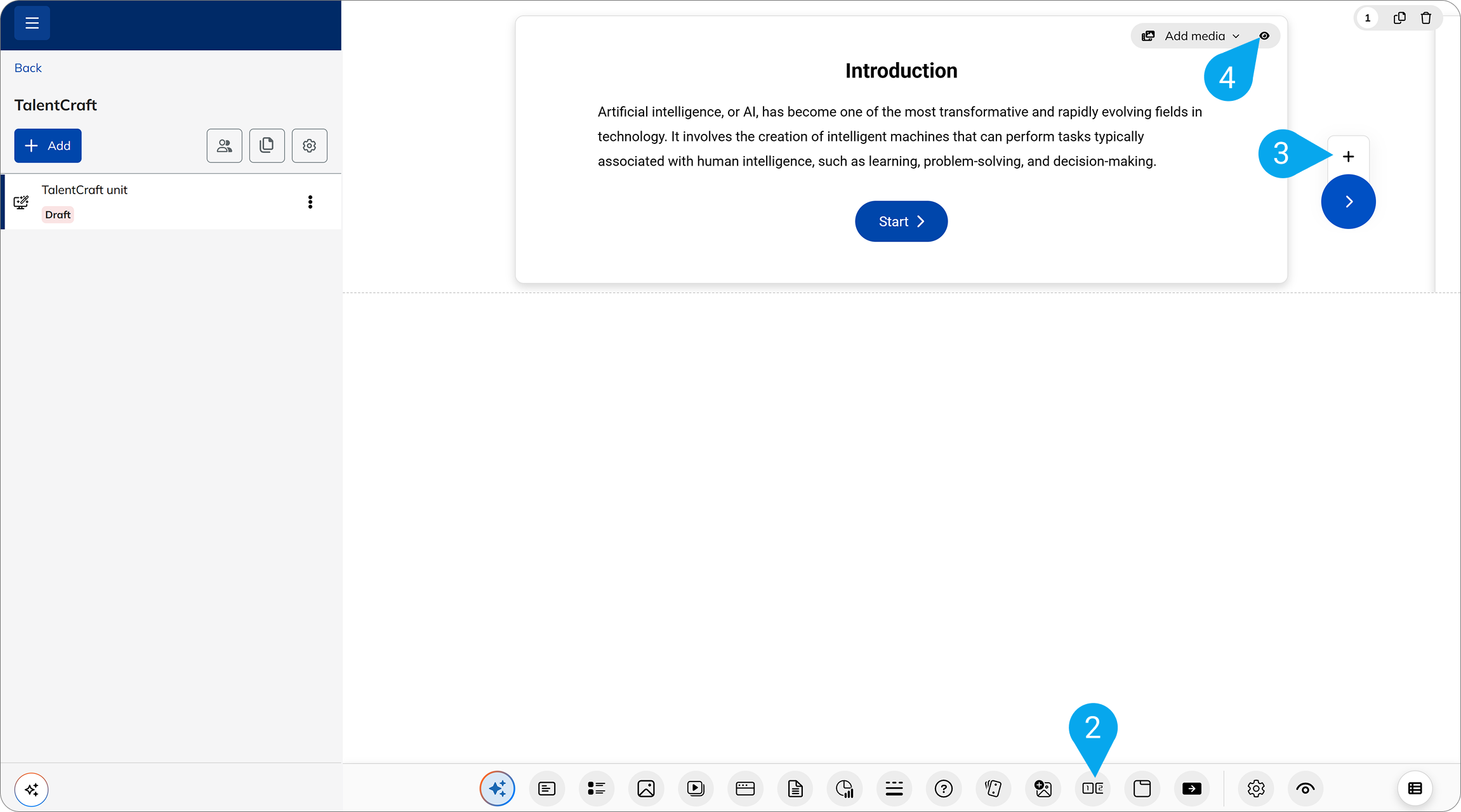Open the users icon button in sidebar
This screenshot has width=1461, height=812.
click(x=224, y=146)
